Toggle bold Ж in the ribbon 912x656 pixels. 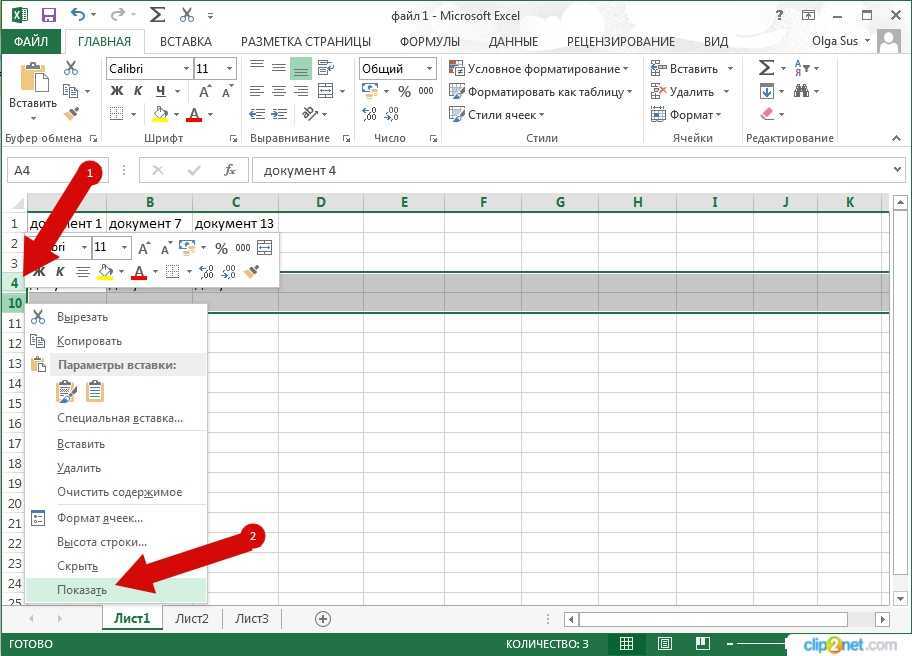116,91
